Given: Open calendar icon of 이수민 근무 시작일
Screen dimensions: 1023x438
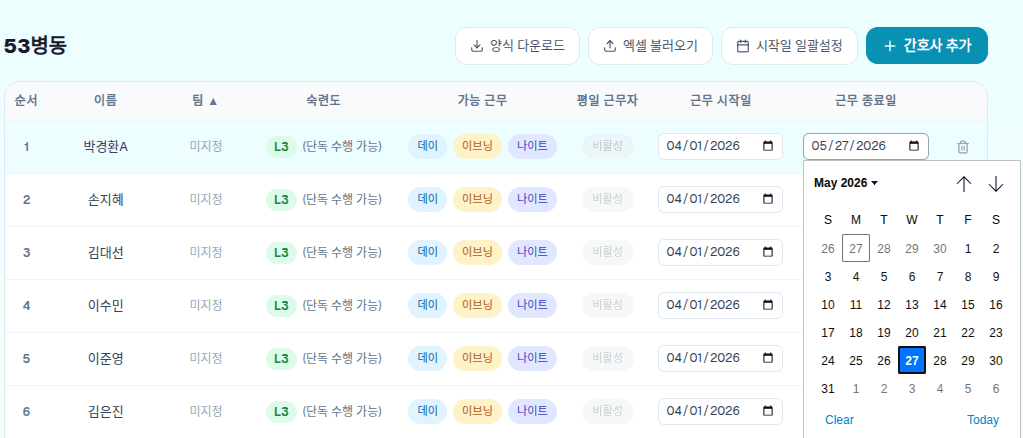Looking at the screenshot, I should 768,304.
